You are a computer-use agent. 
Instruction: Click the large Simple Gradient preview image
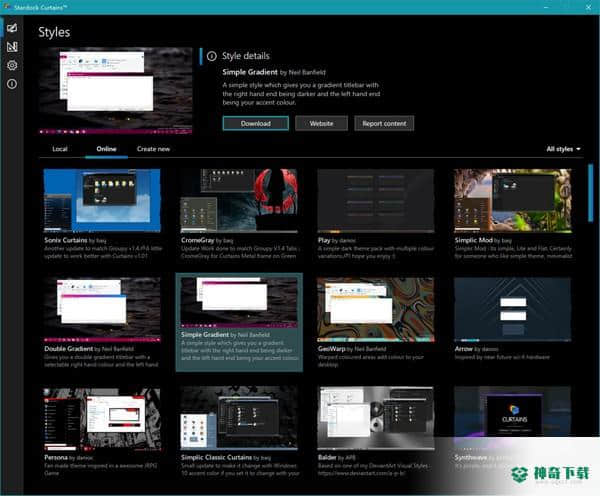click(x=115, y=91)
